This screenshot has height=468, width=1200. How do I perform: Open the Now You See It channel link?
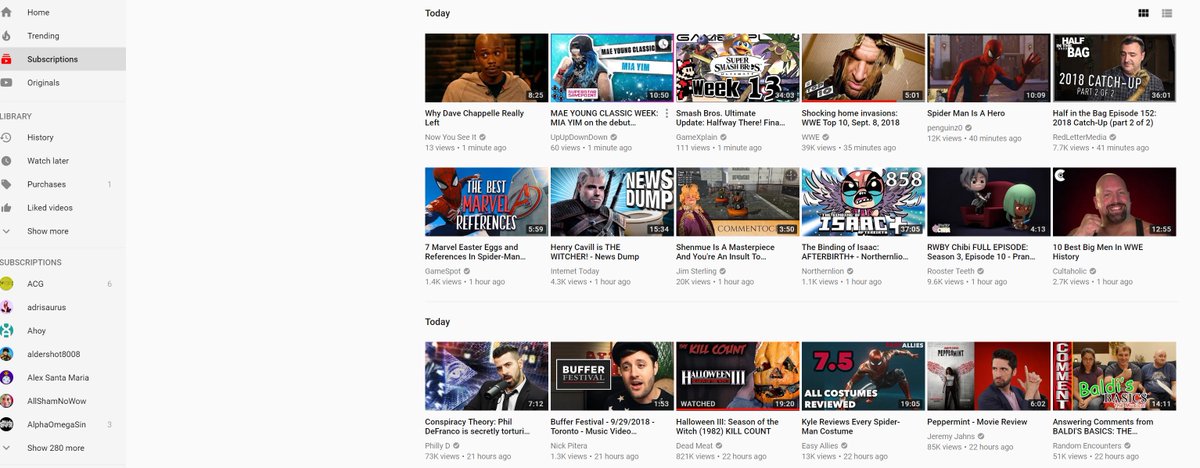point(450,136)
